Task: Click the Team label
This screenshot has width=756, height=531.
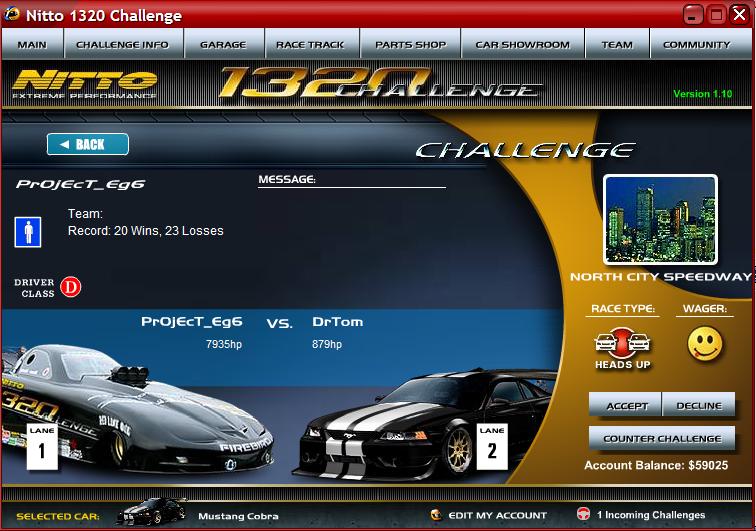Action: pyautogui.click(x=85, y=214)
